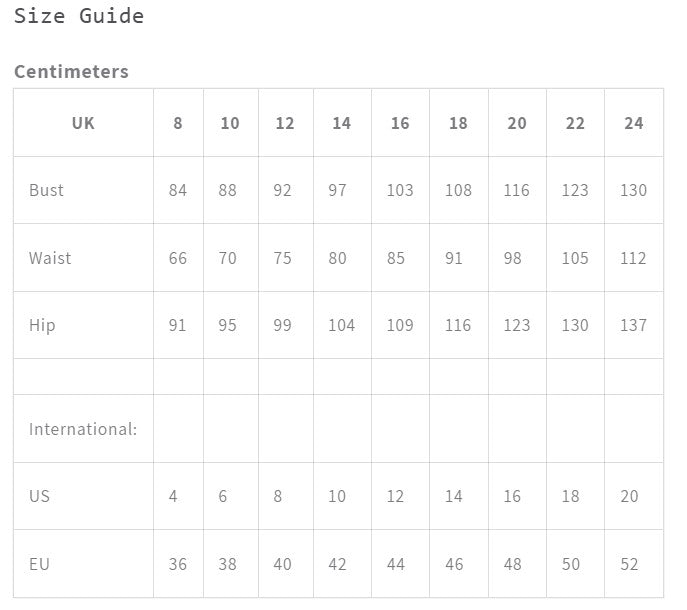Click waist value 112 for size 24
This screenshot has height=610, width=687.
pos(633,258)
